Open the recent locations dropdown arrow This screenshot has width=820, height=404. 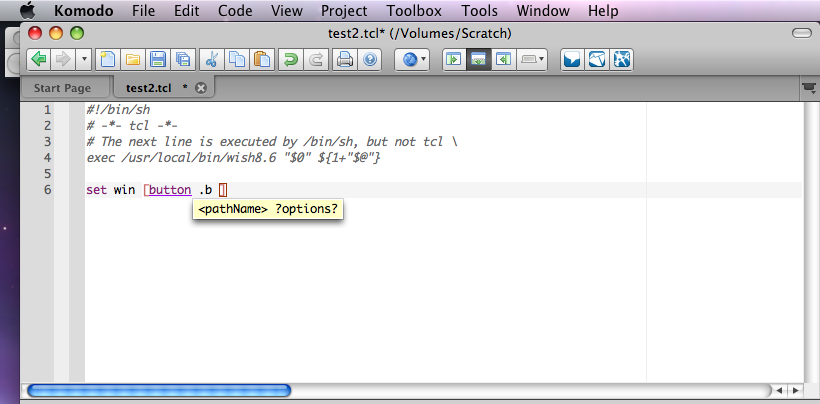tap(84, 59)
